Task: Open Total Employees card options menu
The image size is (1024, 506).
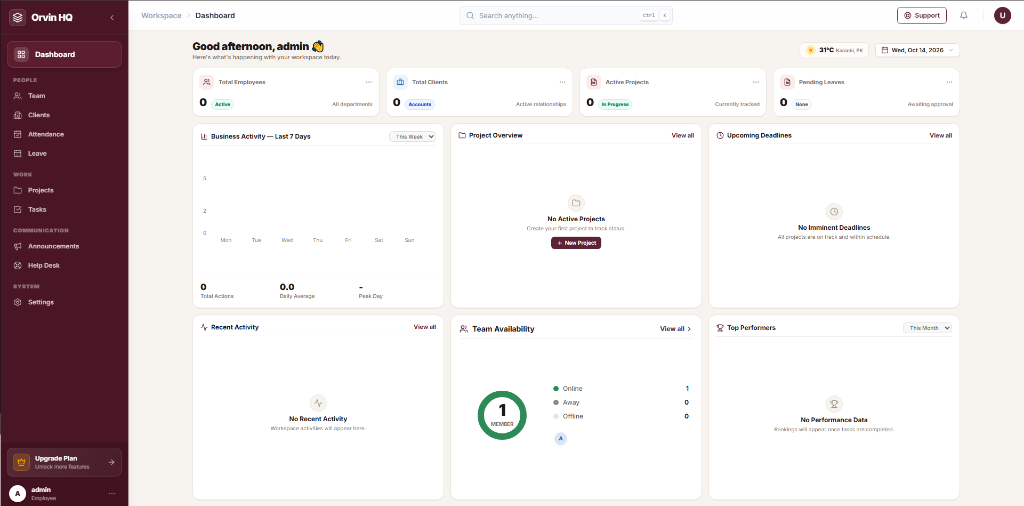Action: click(x=369, y=82)
